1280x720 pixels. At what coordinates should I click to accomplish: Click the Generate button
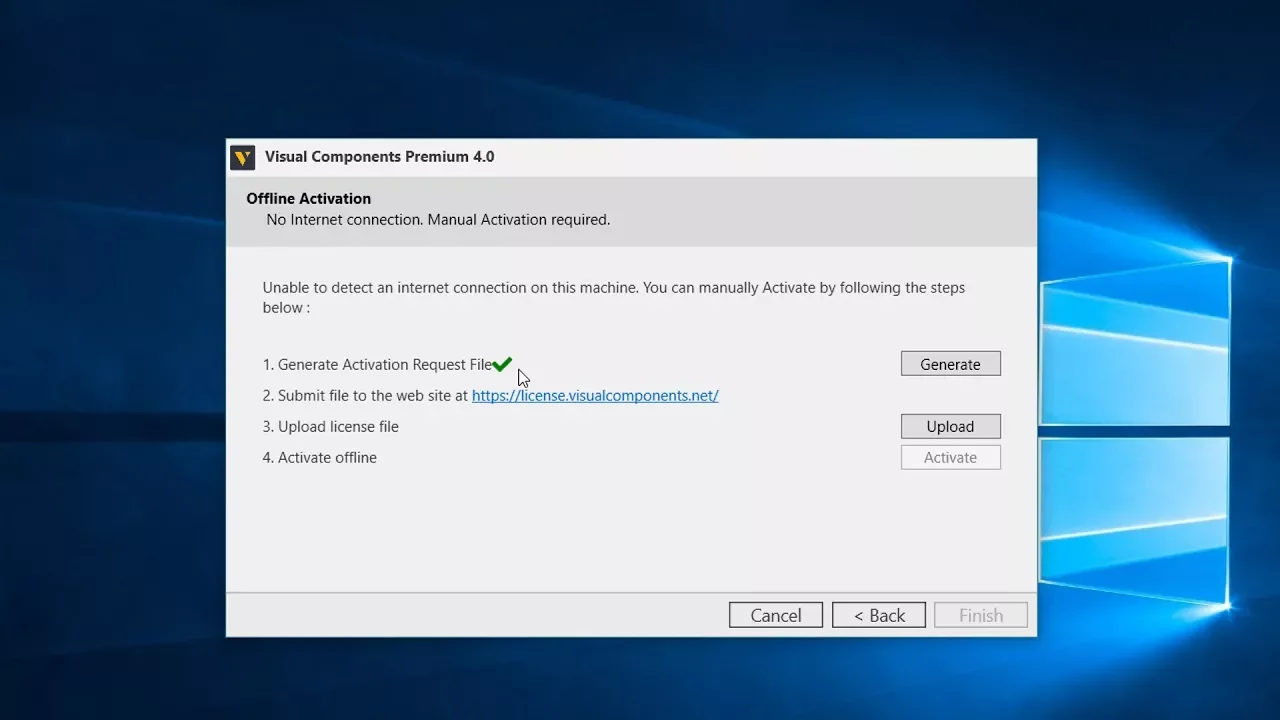[950, 364]
